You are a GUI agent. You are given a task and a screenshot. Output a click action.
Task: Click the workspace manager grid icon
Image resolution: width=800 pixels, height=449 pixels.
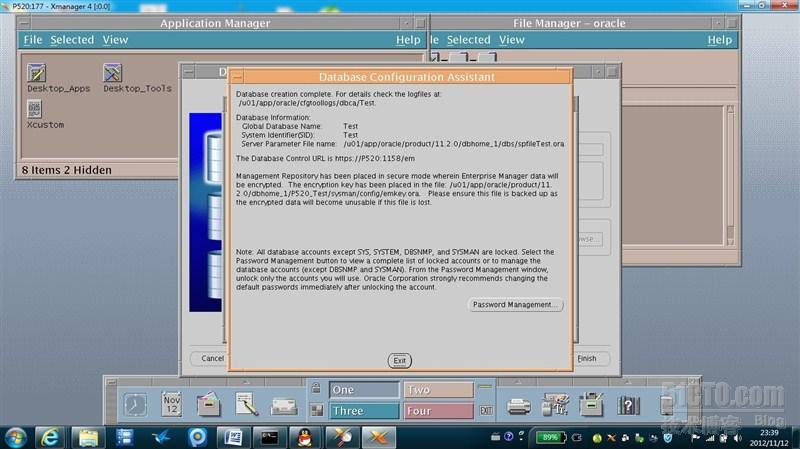click(317, 410)
